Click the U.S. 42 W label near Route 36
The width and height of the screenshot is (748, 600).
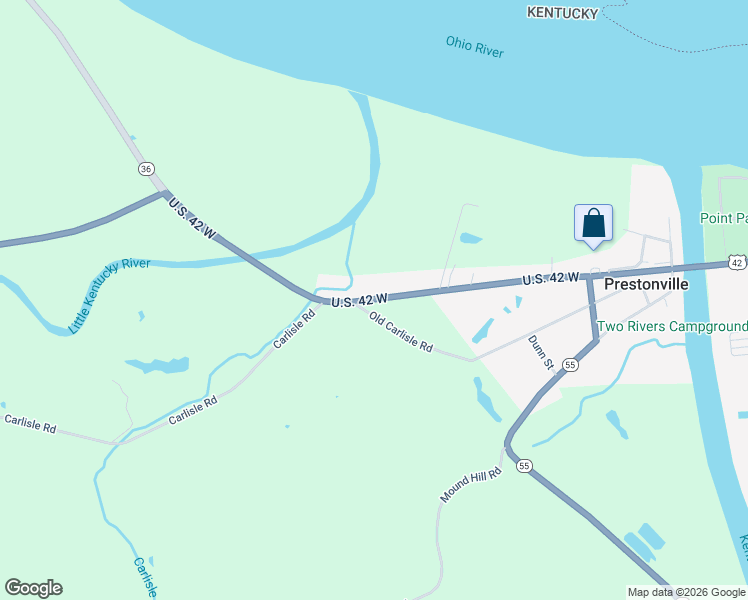click(x=192, y=218)
